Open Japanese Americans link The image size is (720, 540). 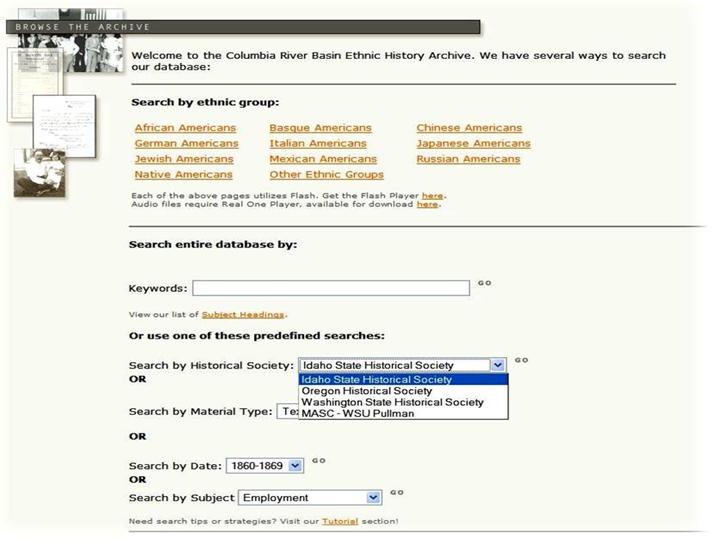(473, 143)
